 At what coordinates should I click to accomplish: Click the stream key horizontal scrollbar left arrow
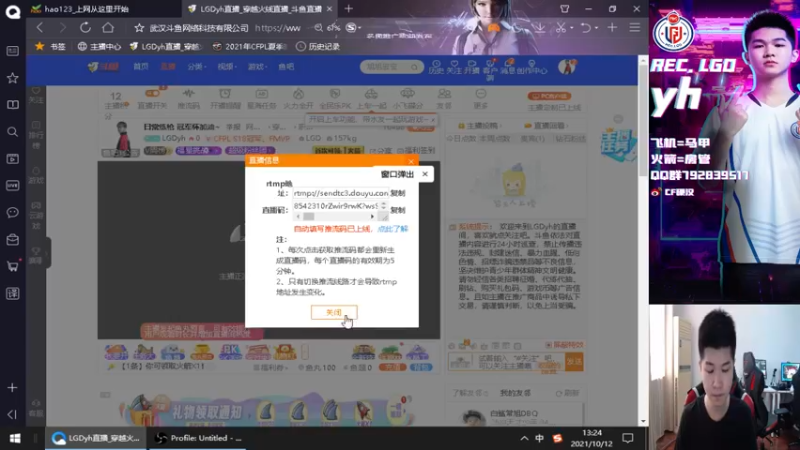click(298, 217)
